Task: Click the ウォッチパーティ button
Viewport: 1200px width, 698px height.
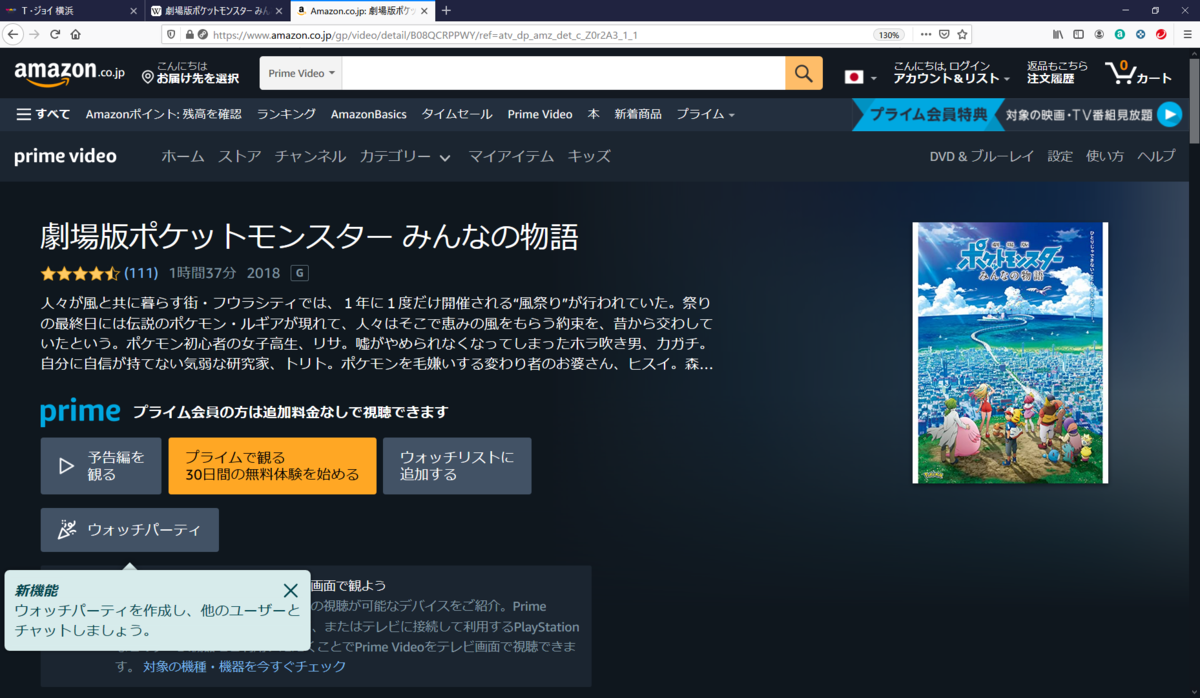Action: click(x=130, y=530)
